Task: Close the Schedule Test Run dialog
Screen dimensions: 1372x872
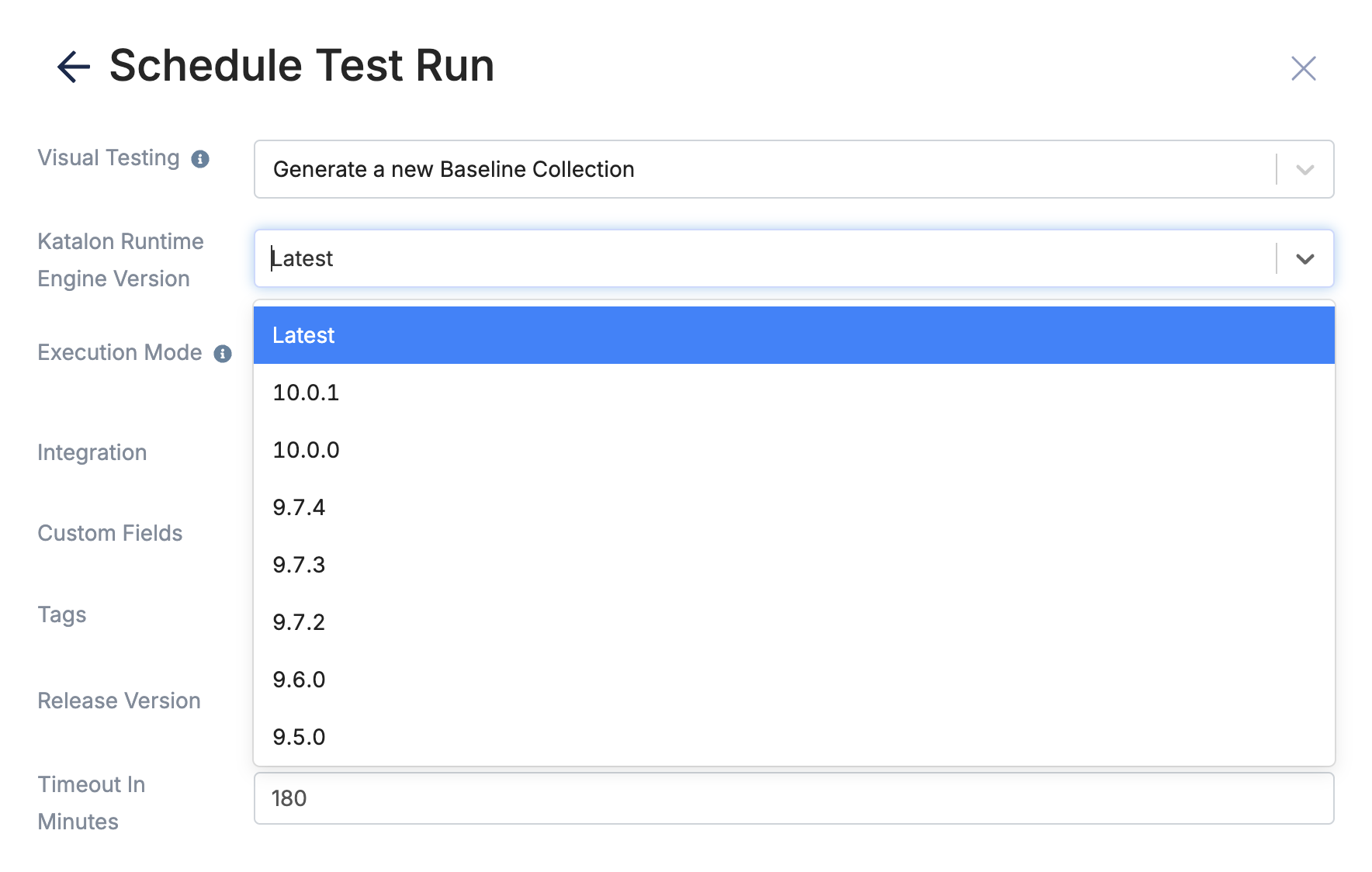Action: click(1303, 68)
